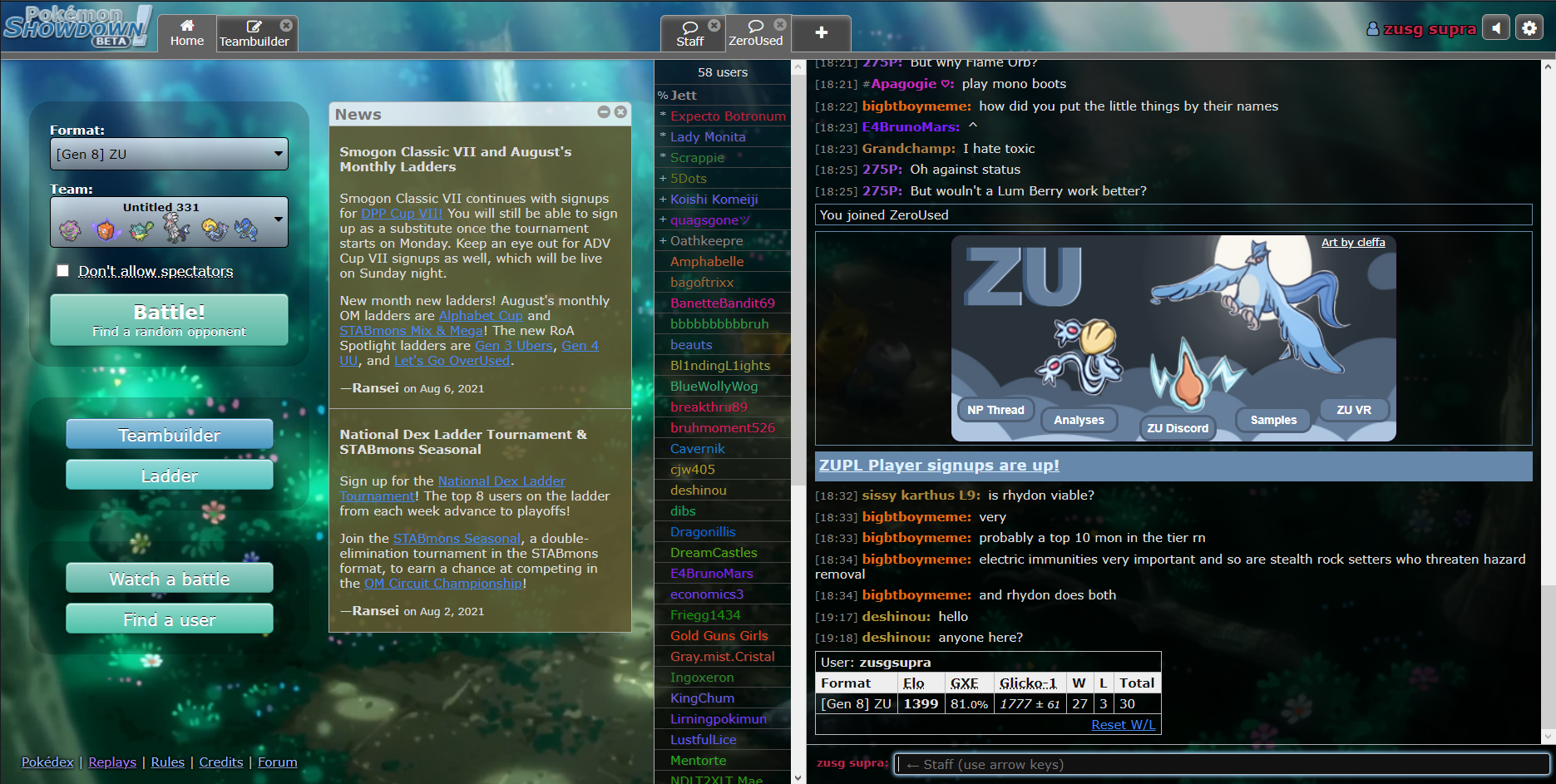
Task: Close the News panel
Action: click(620, 112)
